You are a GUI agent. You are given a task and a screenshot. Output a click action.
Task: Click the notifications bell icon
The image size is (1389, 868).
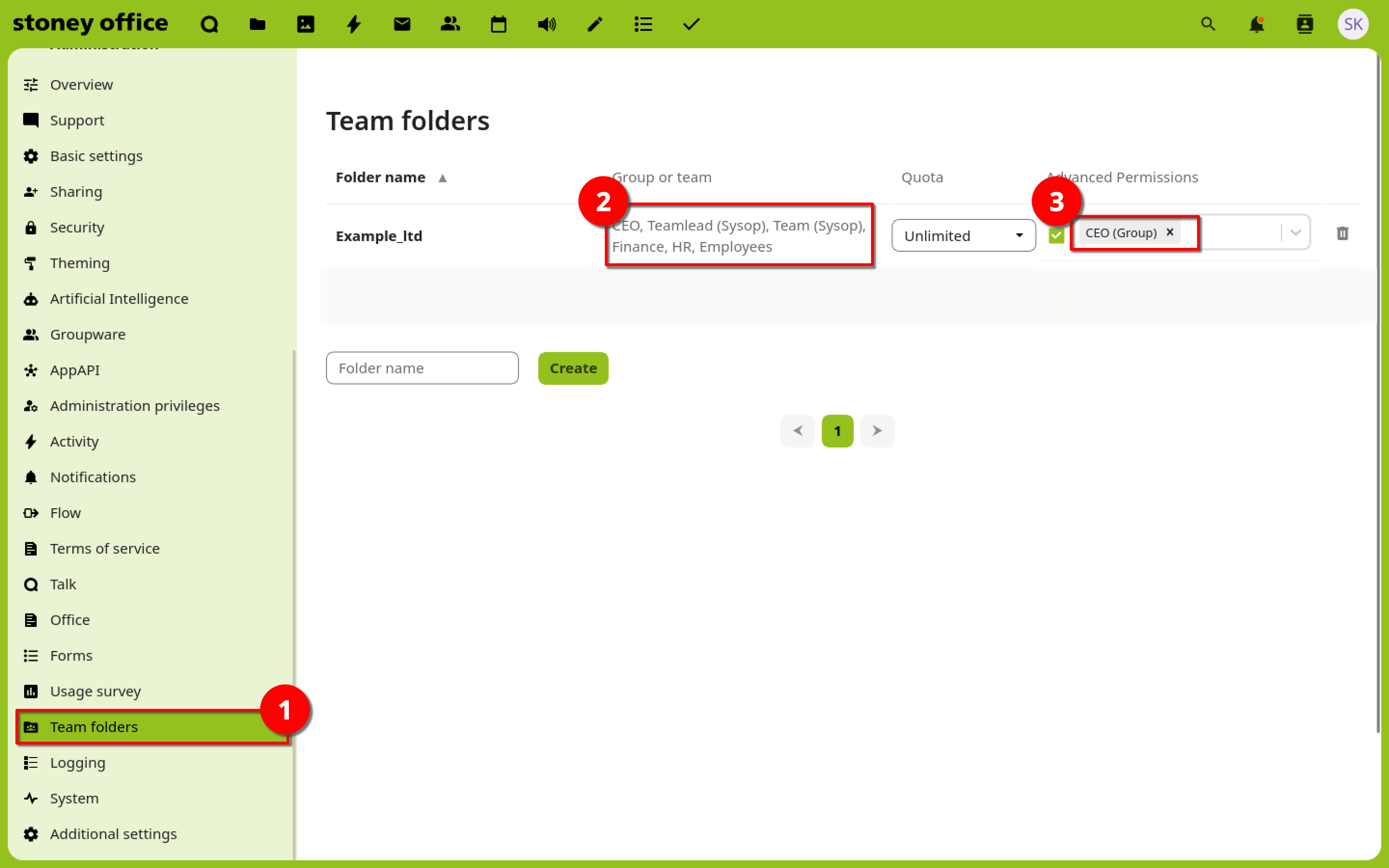pos(1256,24)
